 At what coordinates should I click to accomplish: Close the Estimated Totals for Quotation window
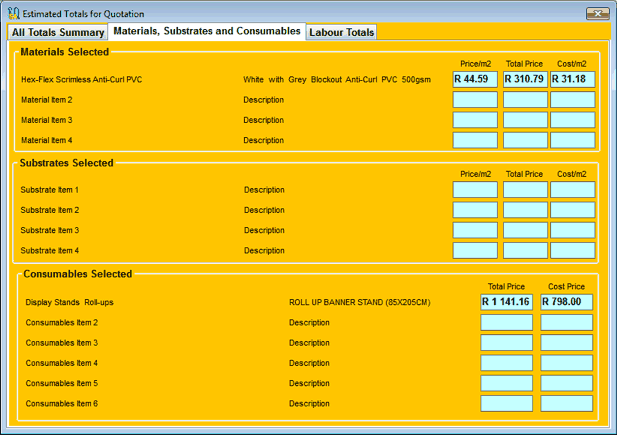click(597, 14)
